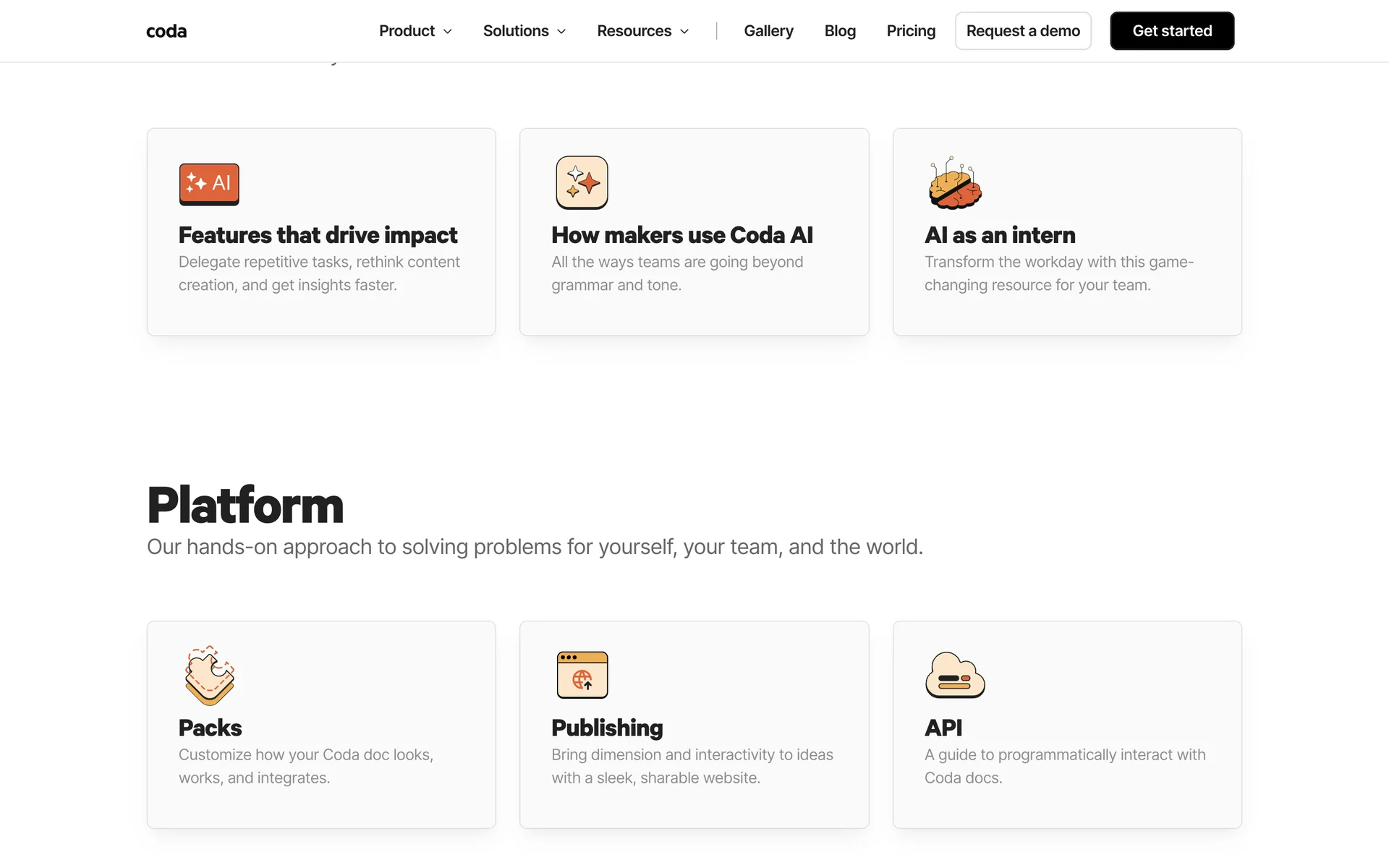Click the Packs puzzle piece icon
The height and width of the screenshot is (868, 1389).
click(209, 676)
